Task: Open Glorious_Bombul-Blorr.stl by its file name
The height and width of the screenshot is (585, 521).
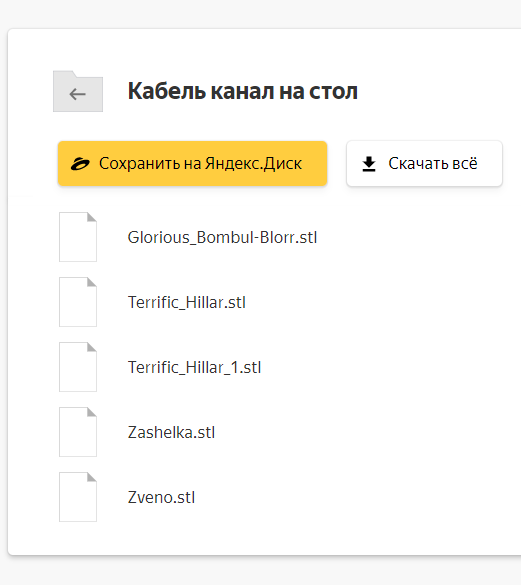Action: (222, 237)
